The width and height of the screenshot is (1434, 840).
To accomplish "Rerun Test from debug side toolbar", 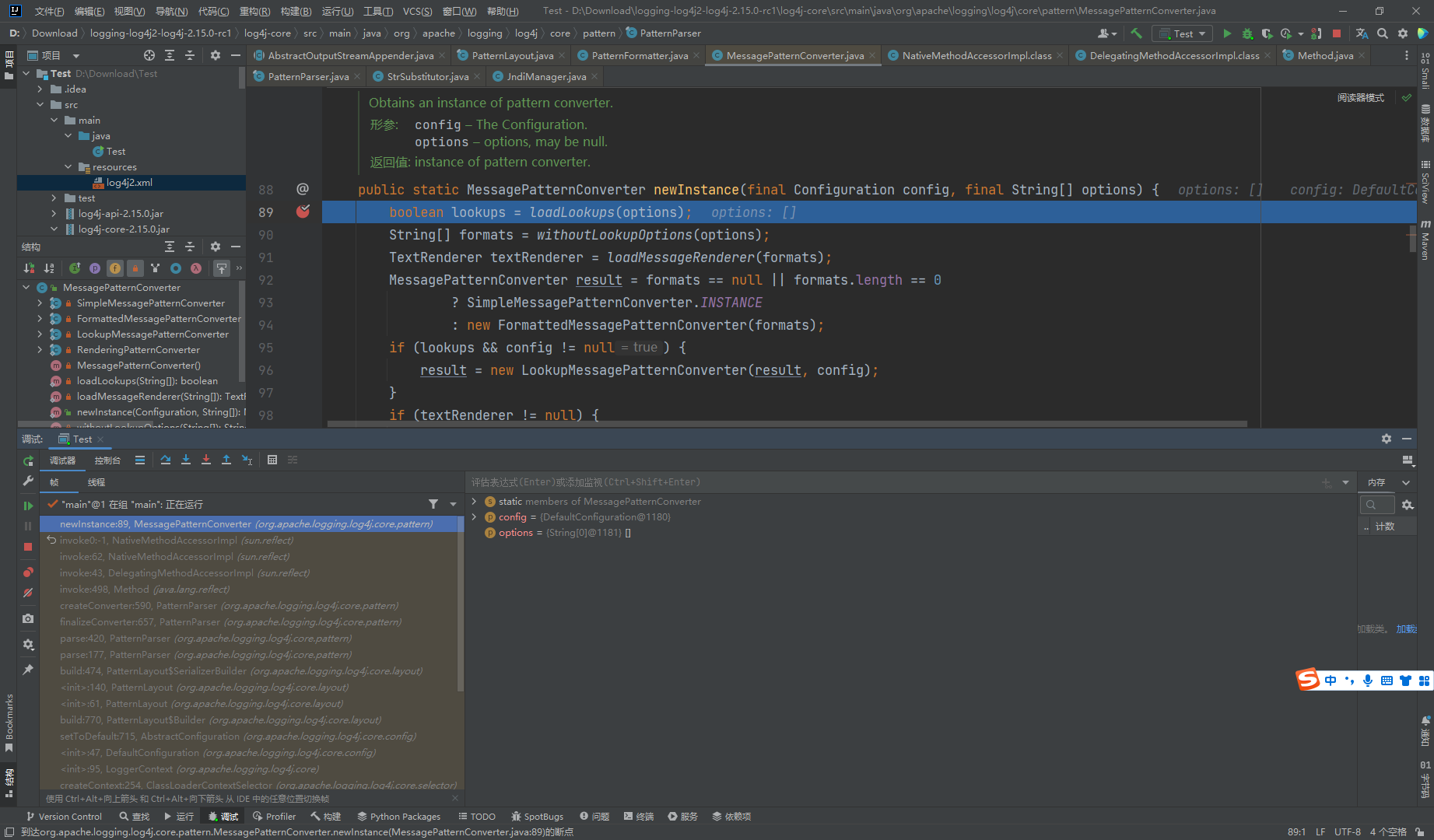I will point(28,460).
